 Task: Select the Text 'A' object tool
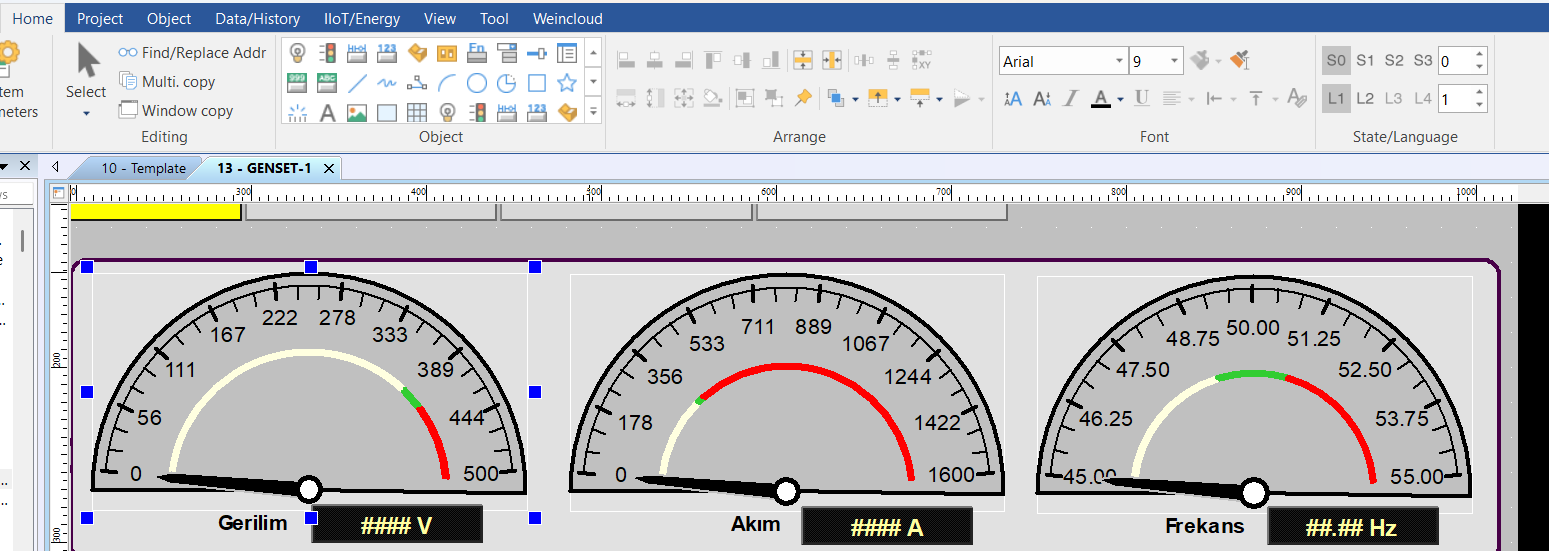[327, 113]
